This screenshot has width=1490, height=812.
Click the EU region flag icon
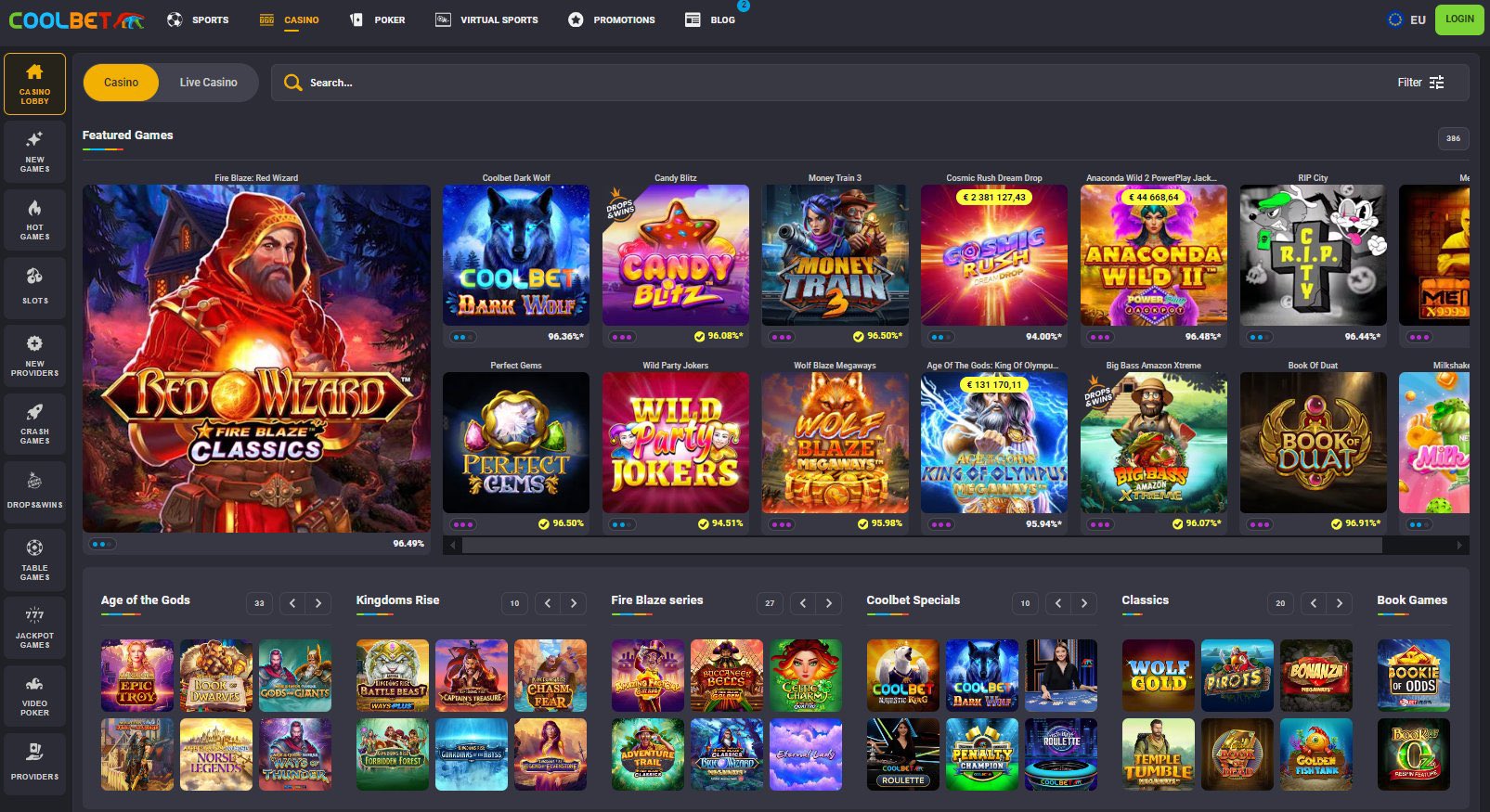(x=1394, y=19)
